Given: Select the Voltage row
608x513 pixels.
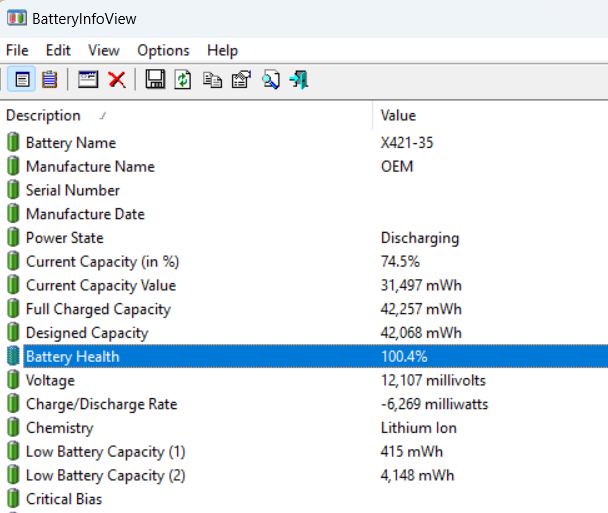Looking at the screenshot, I should pyautogui.click(x=304, y=380).
